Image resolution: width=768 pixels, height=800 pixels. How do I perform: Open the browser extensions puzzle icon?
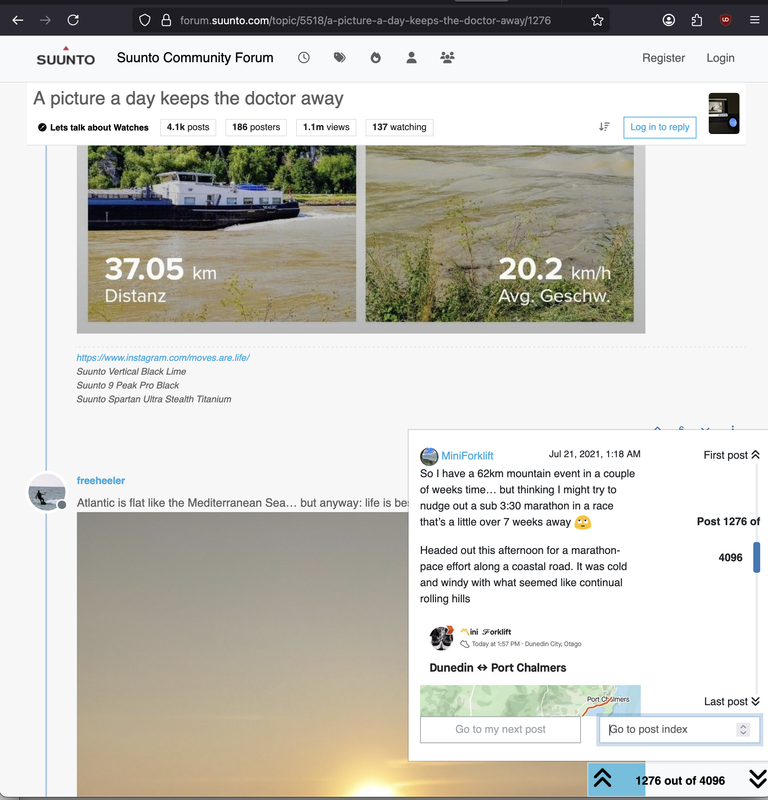(x=697, y=20)
